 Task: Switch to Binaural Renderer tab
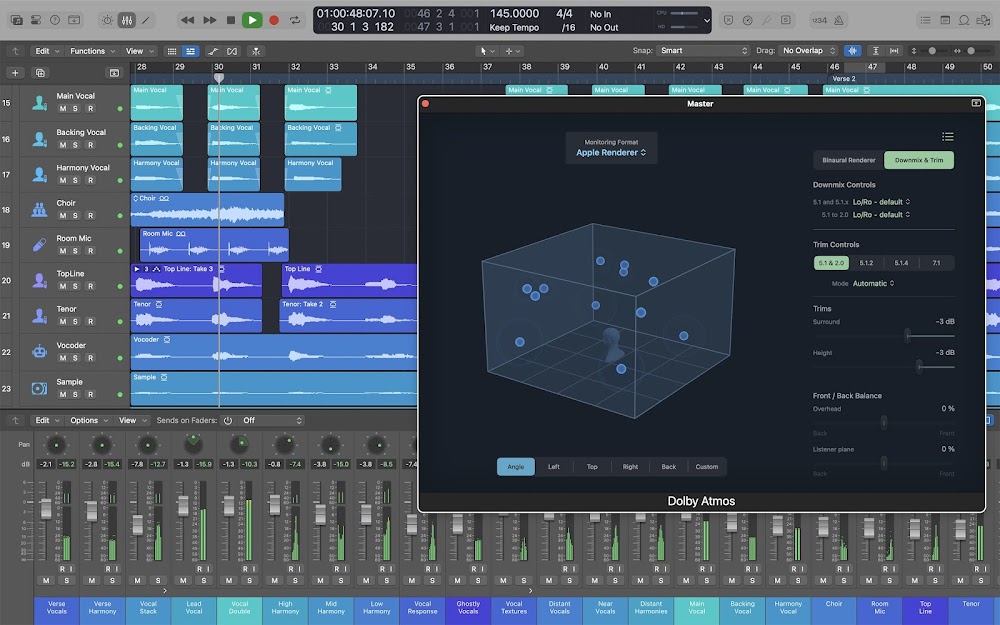click(x=848, y=160)
